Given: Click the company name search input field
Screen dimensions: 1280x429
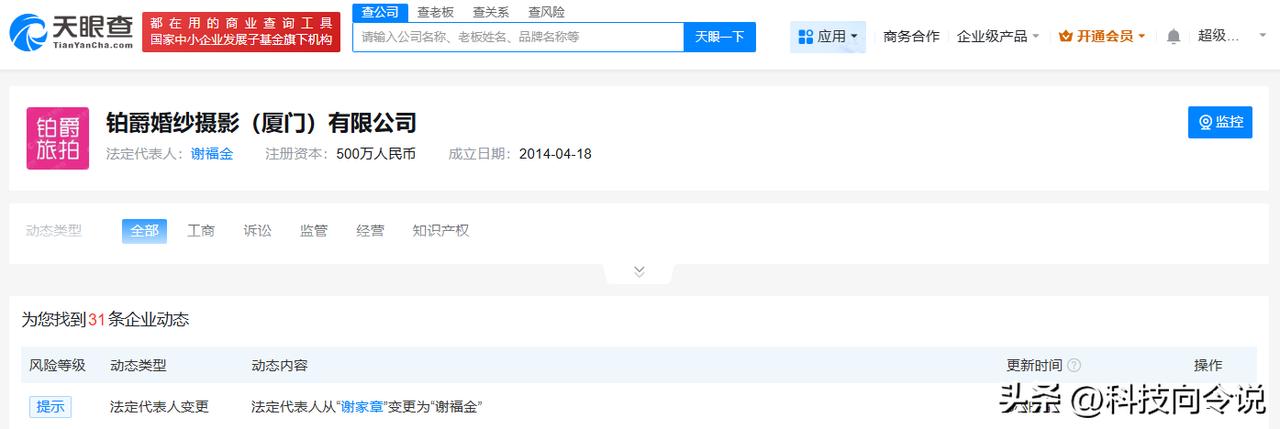Looking at the screenshot, I should tap(518, 37).
